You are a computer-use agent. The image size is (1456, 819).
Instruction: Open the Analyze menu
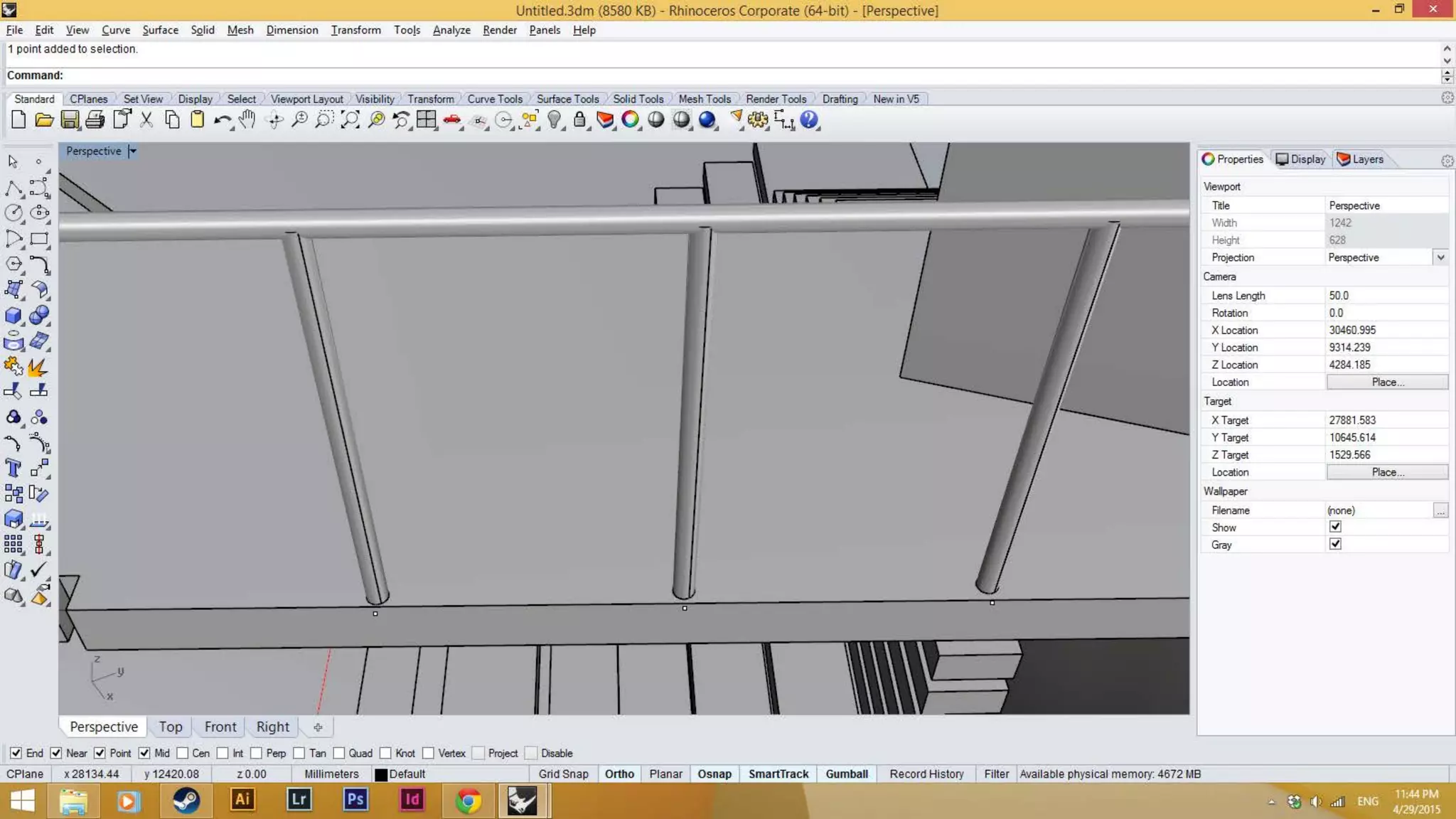point(451,30)
